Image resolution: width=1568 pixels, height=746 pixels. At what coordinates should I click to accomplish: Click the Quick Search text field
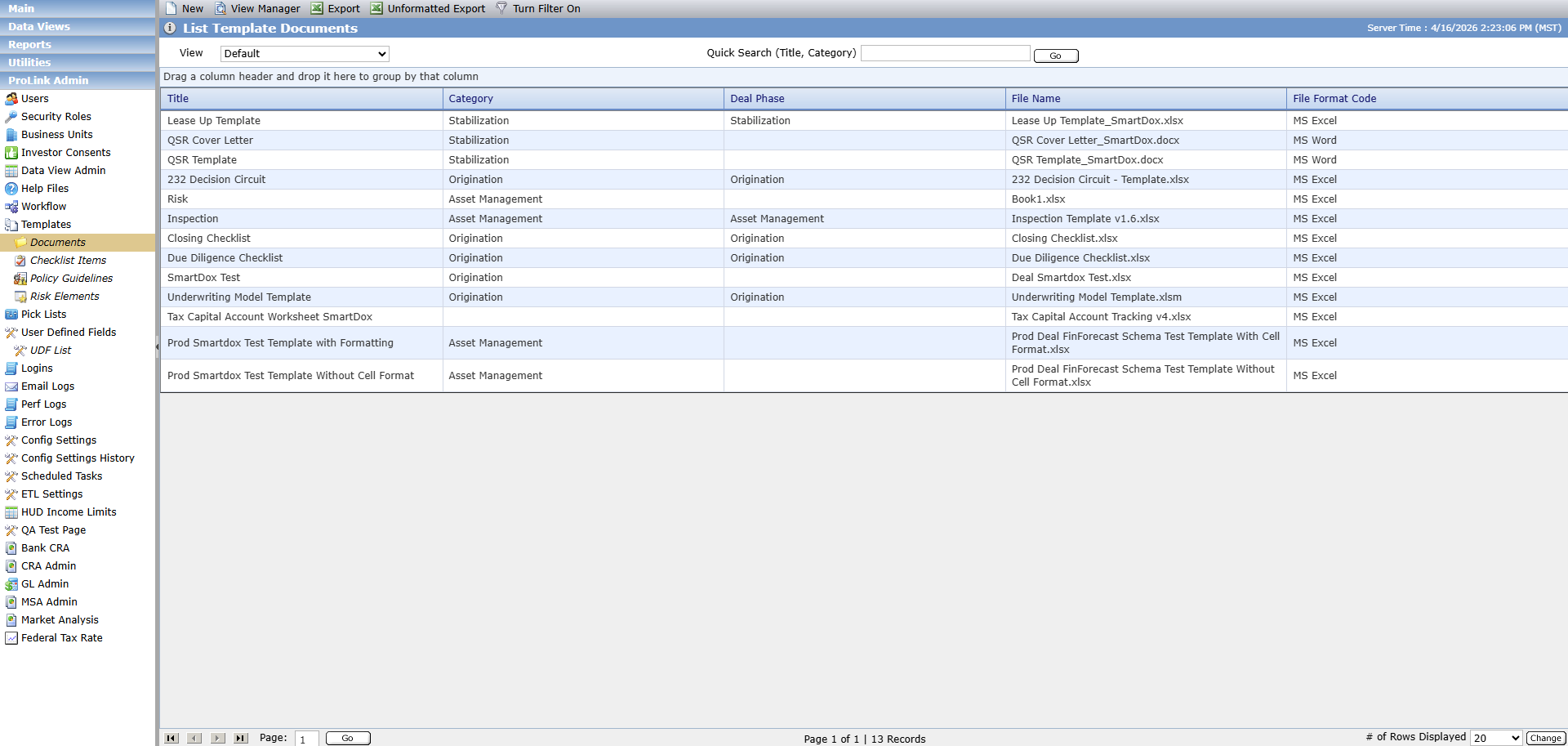(945, 53)
